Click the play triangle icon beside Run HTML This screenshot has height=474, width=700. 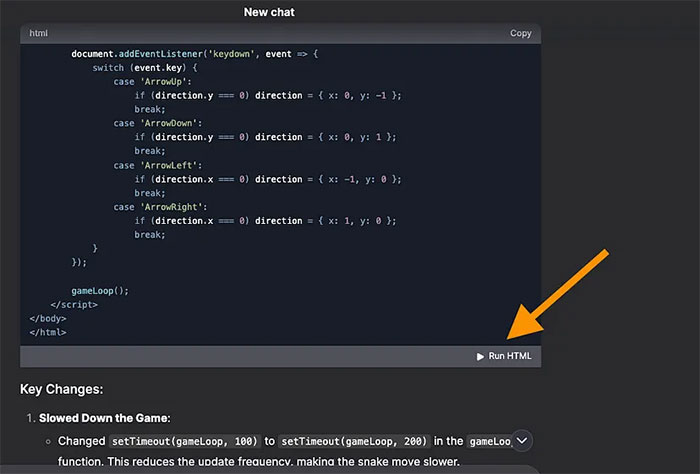(480, 356)
